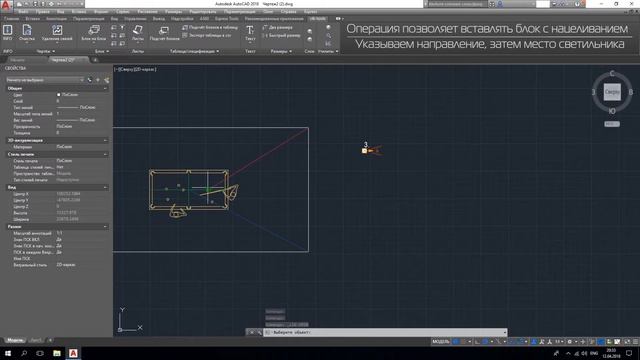Toggle the МОДЕЛЬ space button in status bar
The height and width of the screenshot is (360, 640).
[x=440, y=342]
